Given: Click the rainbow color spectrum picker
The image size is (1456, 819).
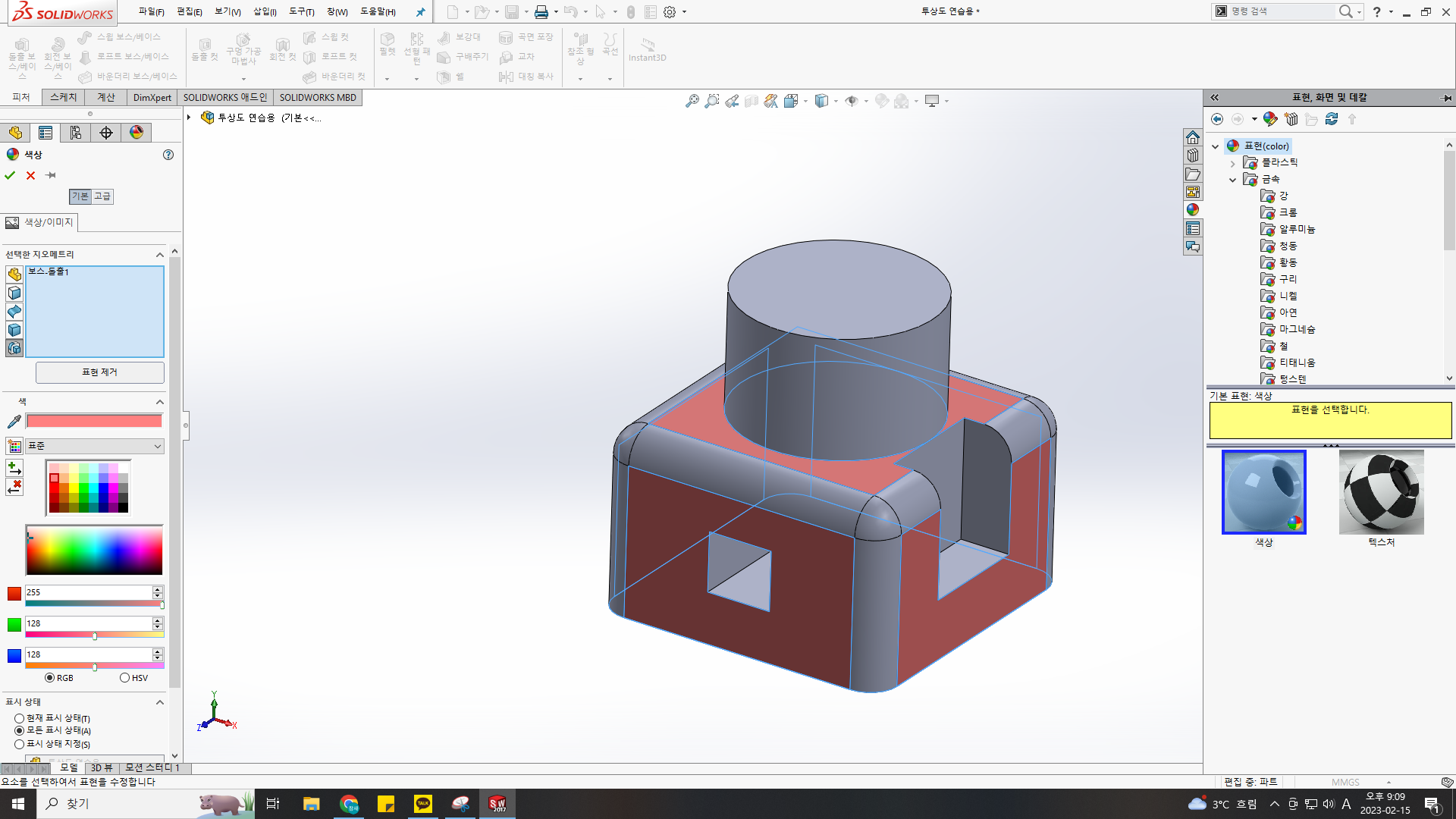Looking at the screenshot, I should tap(94, 551).
